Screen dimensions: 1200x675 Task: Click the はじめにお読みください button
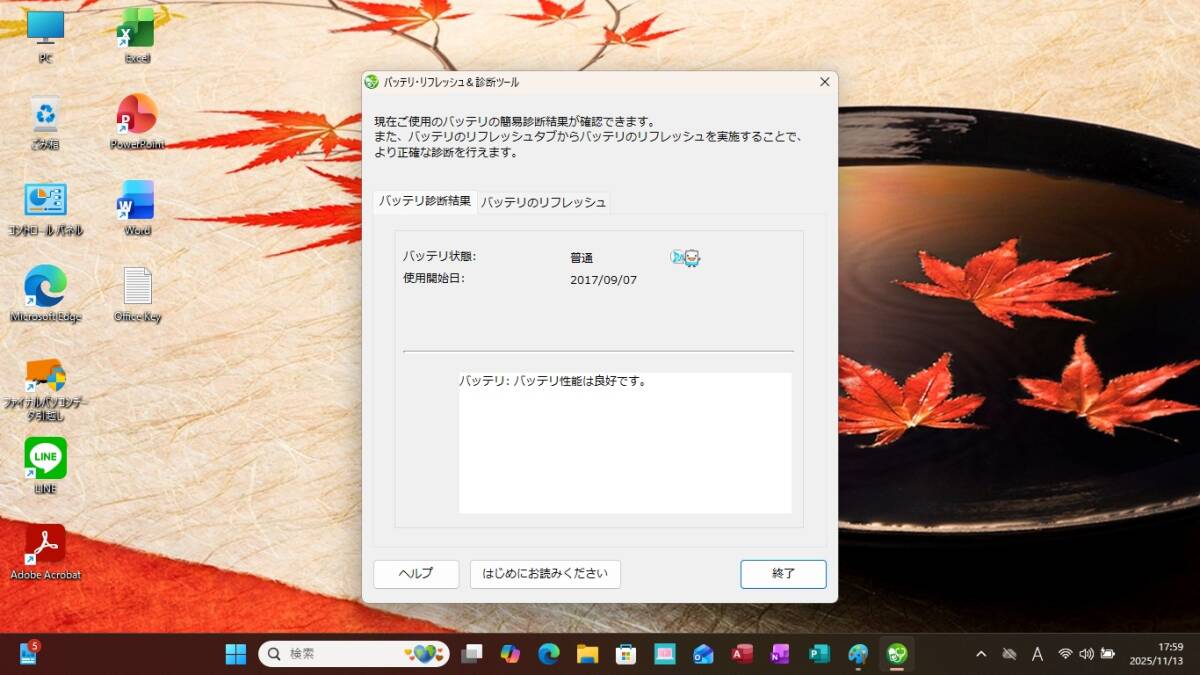point(544,574)
